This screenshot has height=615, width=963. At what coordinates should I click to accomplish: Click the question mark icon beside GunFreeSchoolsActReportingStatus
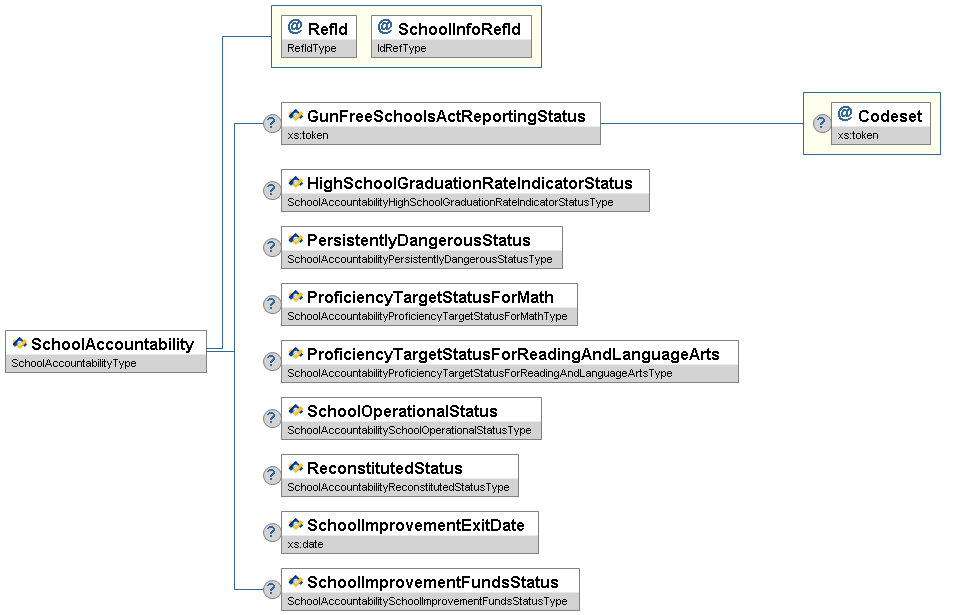270,124
